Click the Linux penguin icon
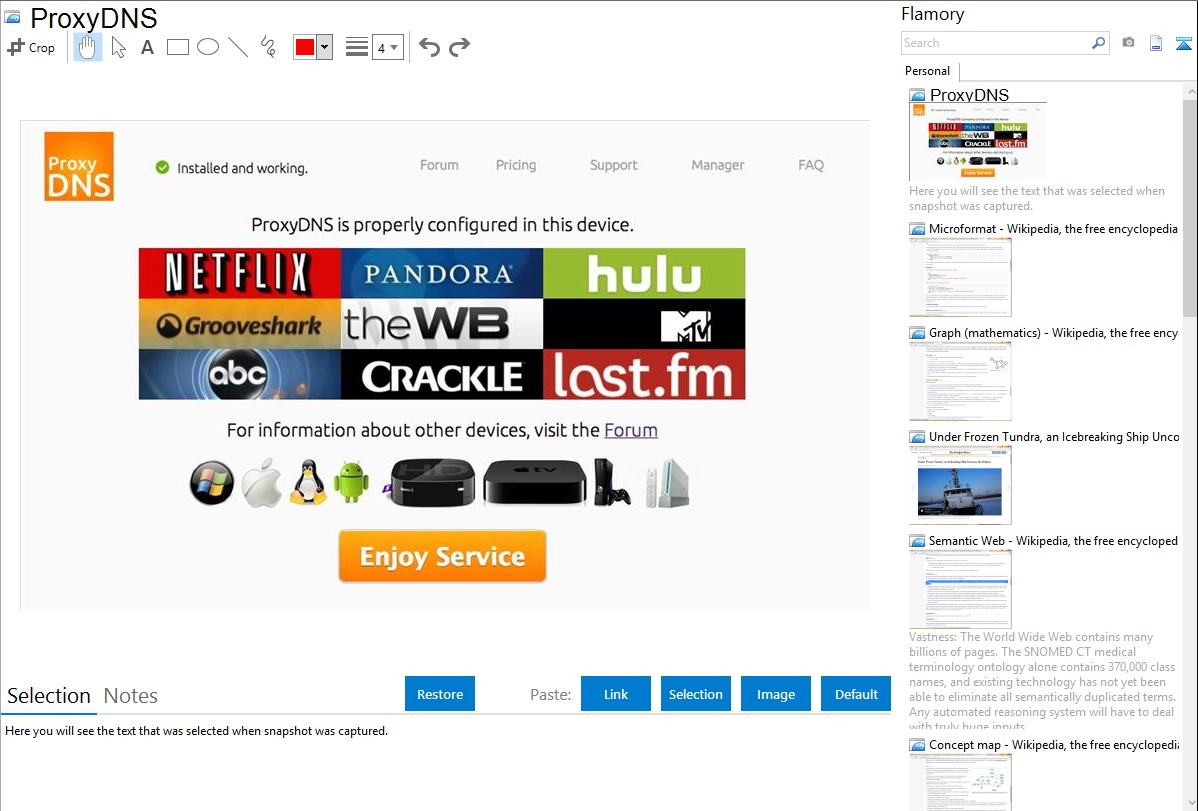The image size is (1198, 811). [x=308, y=482]
